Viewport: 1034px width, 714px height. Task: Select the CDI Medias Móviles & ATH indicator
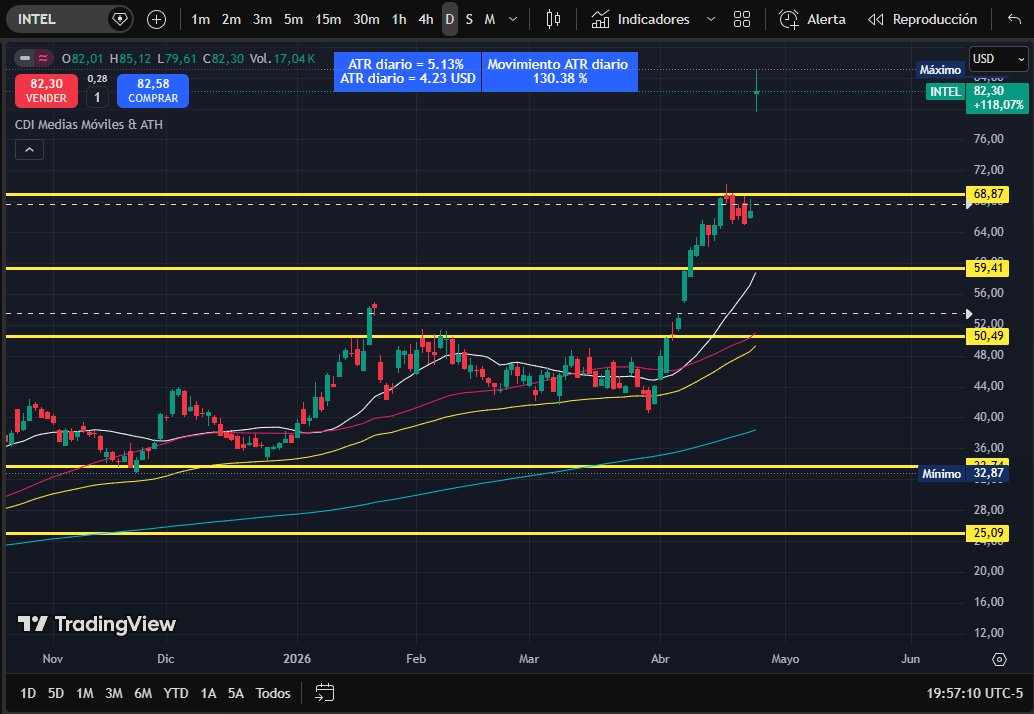[88, 125]
